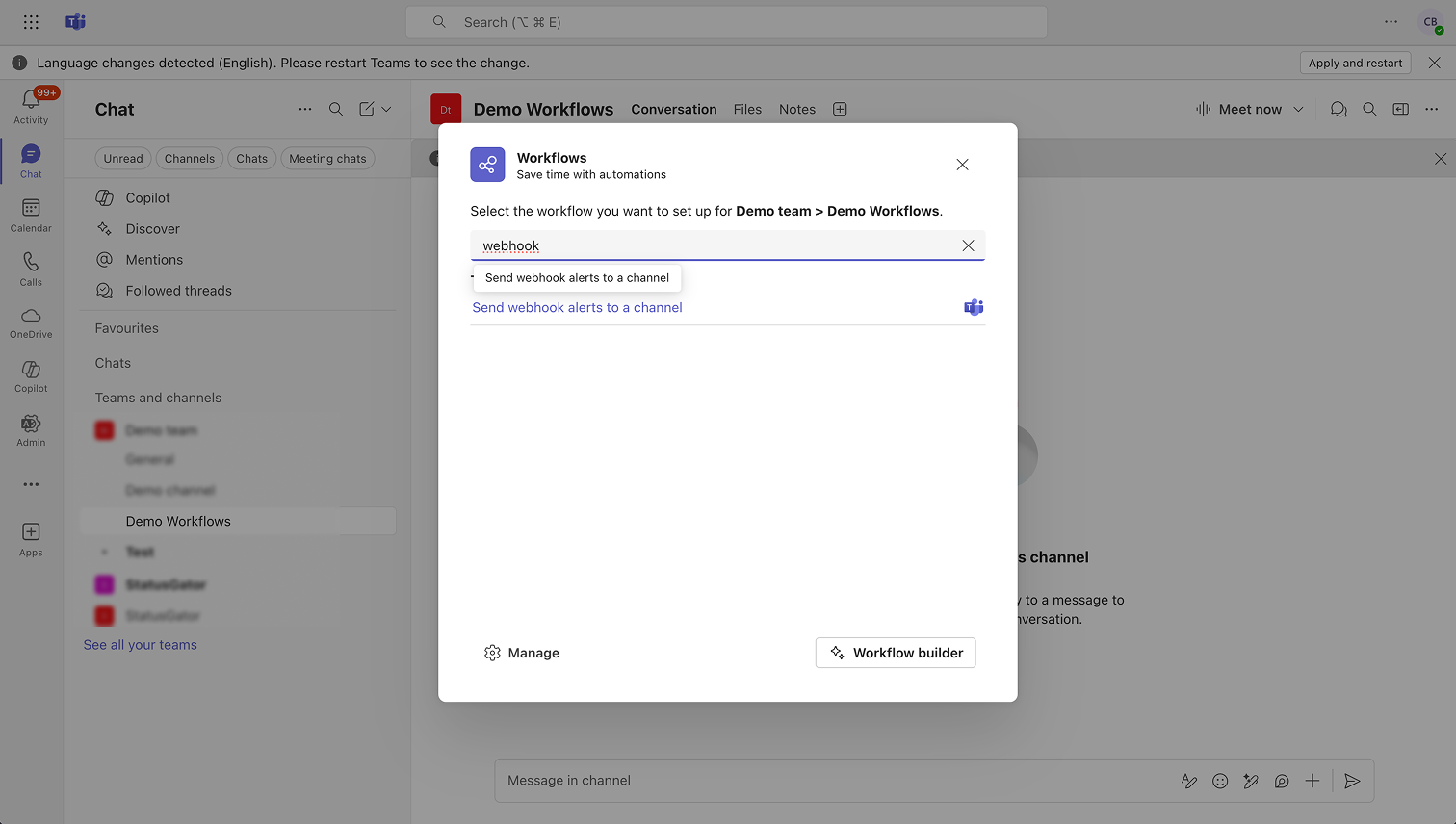The image size is (1456, 824).
Task: Search within chat list magnifier
Action: click(336, 109)
